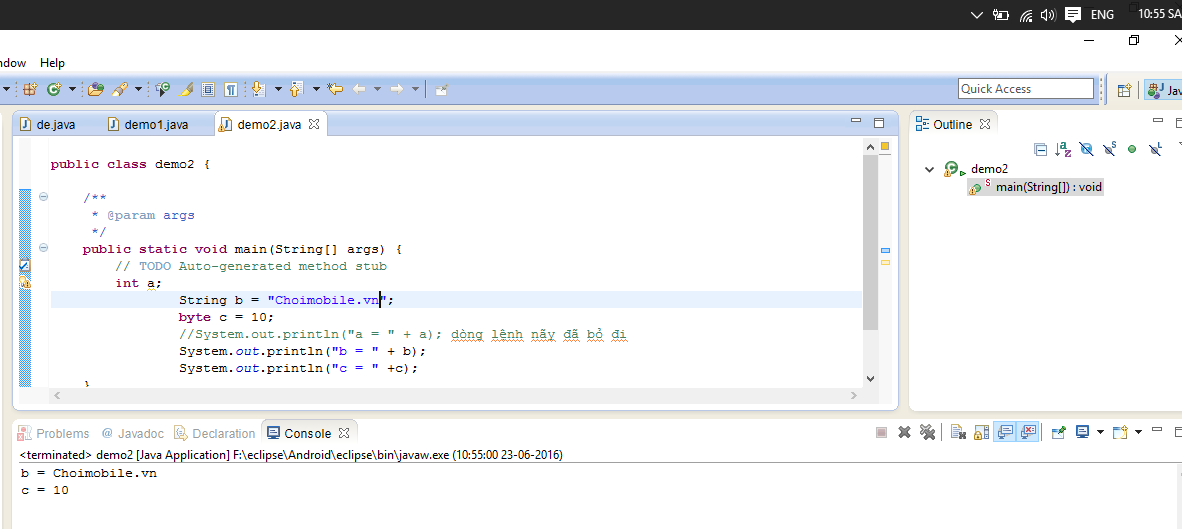Minimize the editor area
The height and width of the screenshot is (529, 1182).
[856, 122]
